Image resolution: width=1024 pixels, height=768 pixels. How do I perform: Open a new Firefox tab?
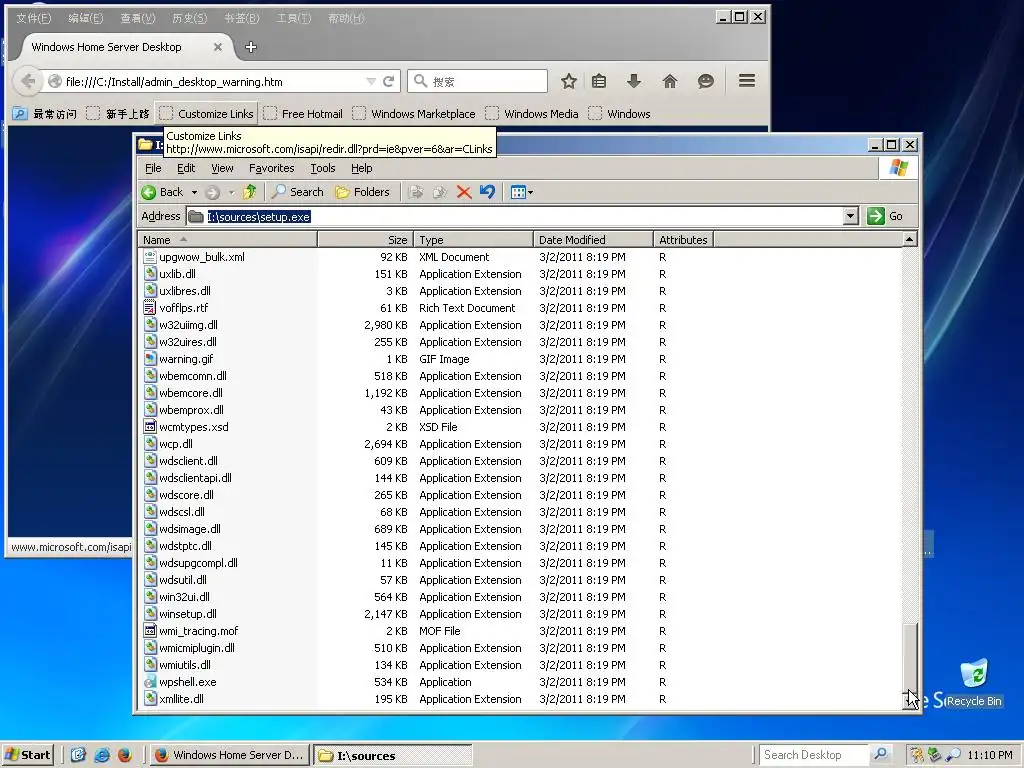point(251,47)
